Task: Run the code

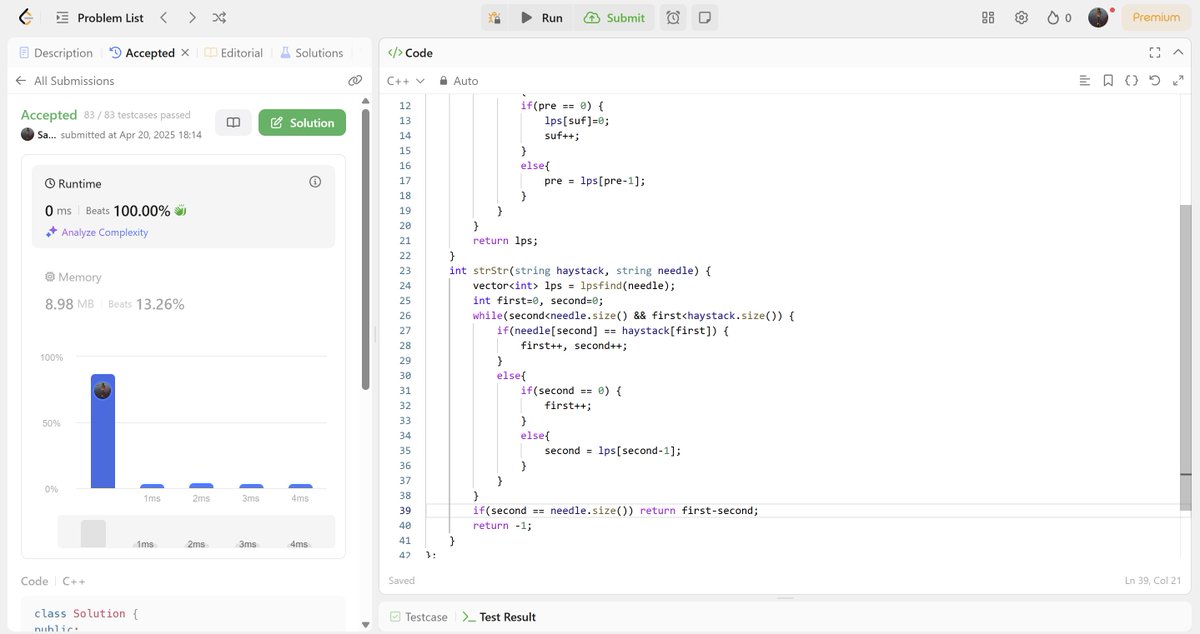Action: click(541, 17)
